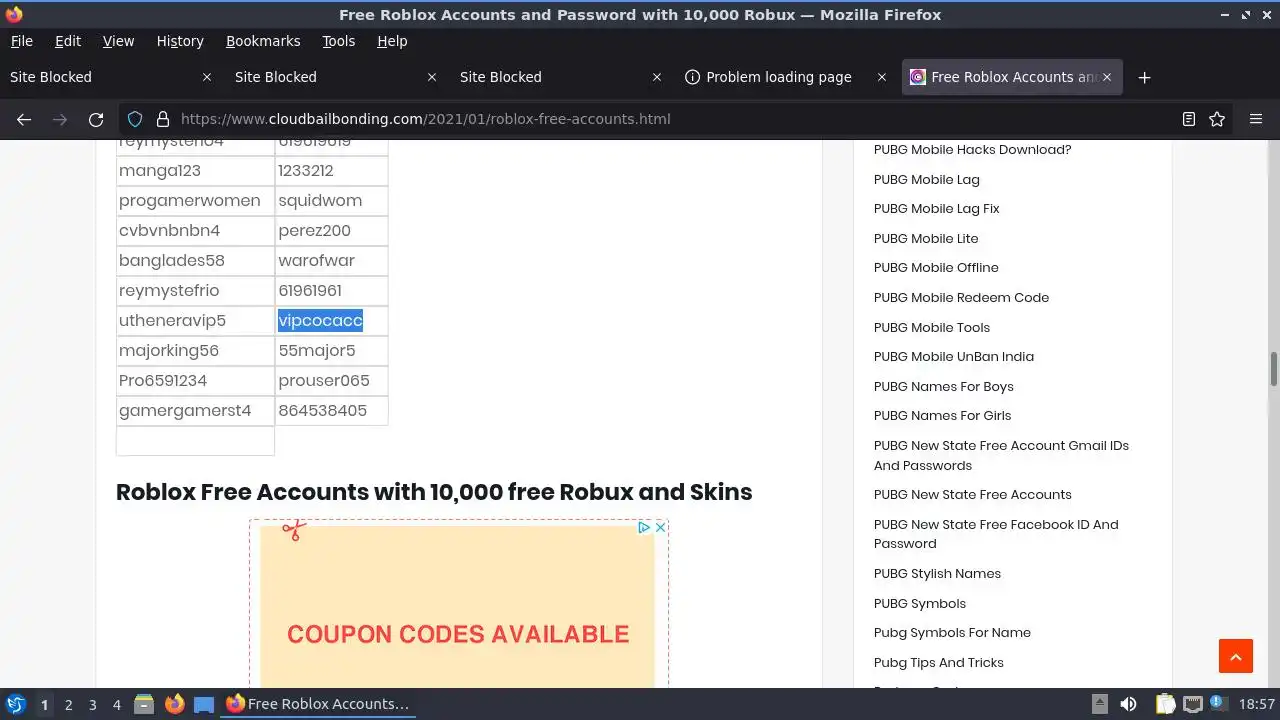Open the volume control in tray
This screenshot has height=720, width=1280.
coord(1128,704)
